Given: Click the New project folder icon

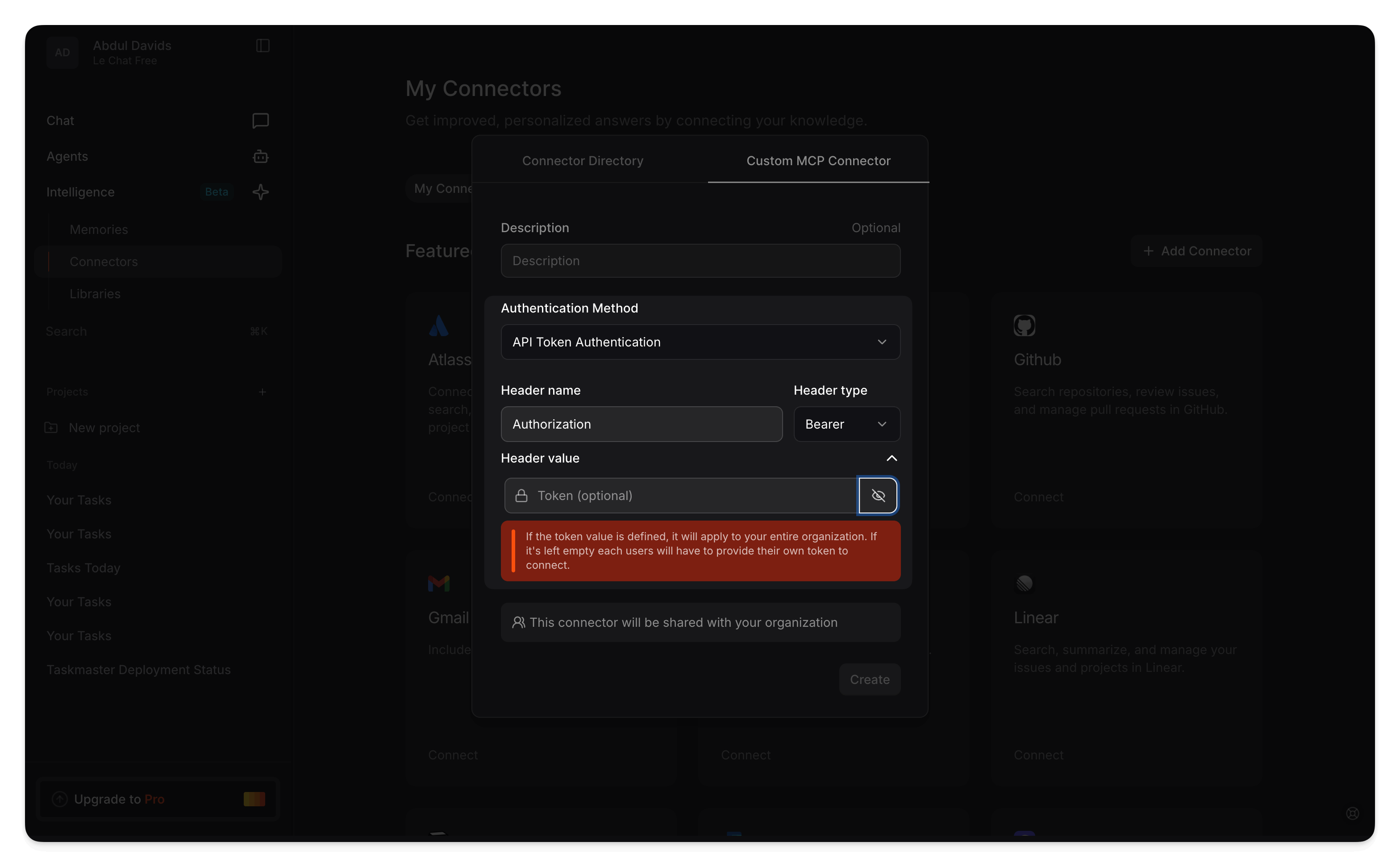Looking at the screenshot, I should click(x=51, y=428).
